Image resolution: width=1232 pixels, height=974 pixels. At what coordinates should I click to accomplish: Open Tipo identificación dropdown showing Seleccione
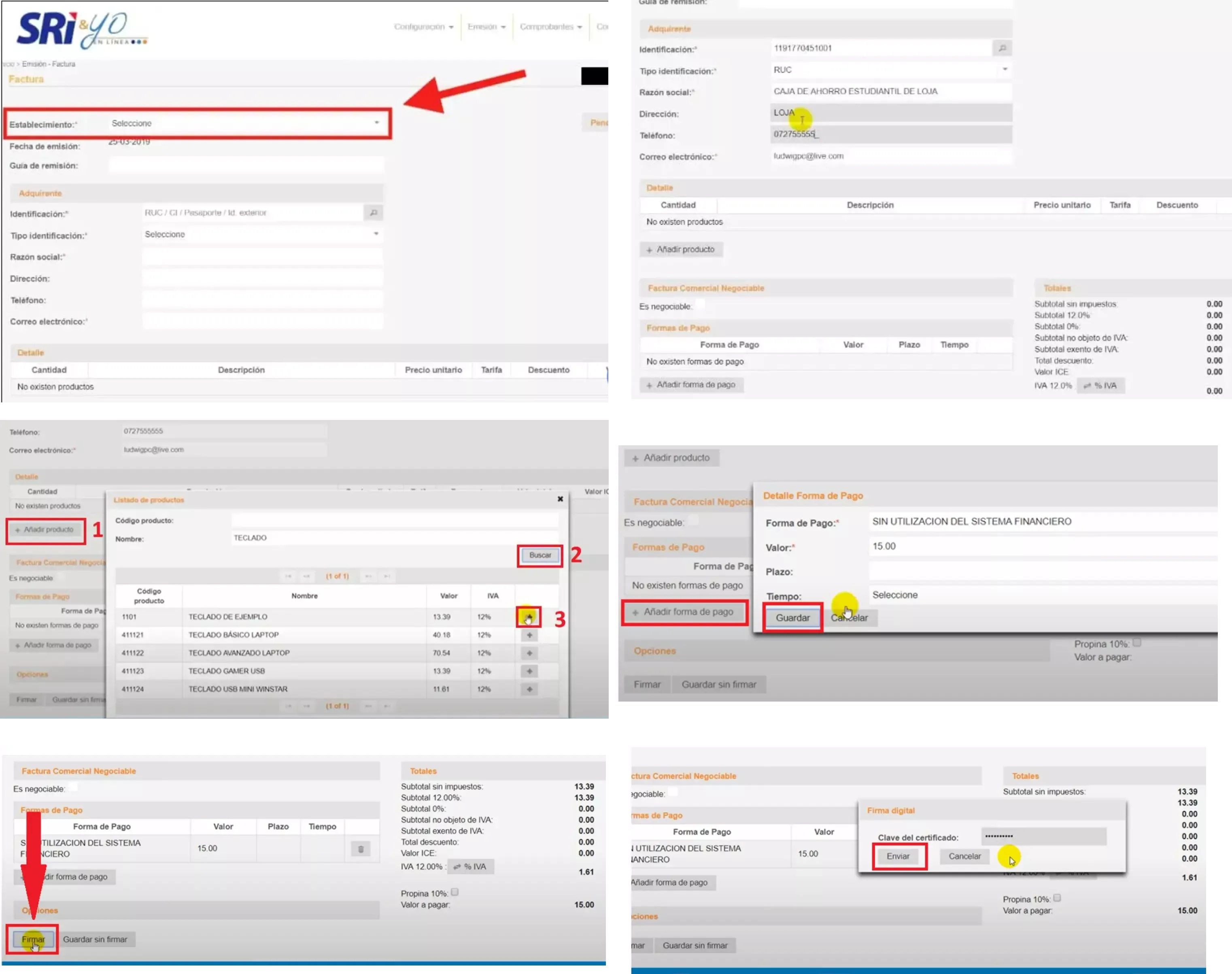262,234
